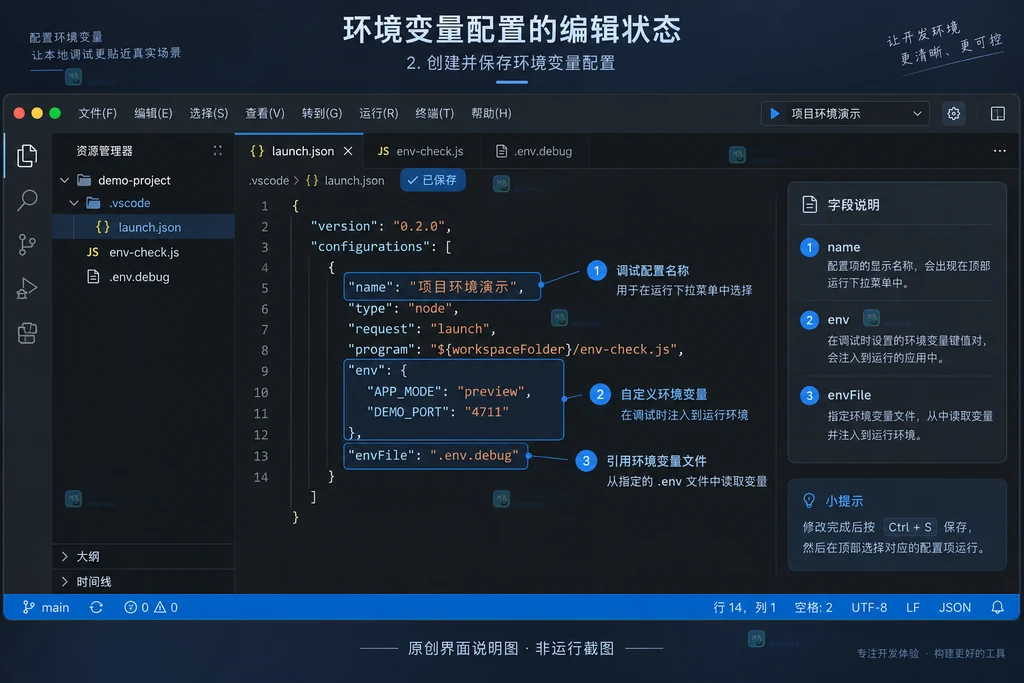Image resolution: width=1024 pixels, height=683 pixels.
Task: Click the "program" env-check.js code line
Action: coord(515,349)
